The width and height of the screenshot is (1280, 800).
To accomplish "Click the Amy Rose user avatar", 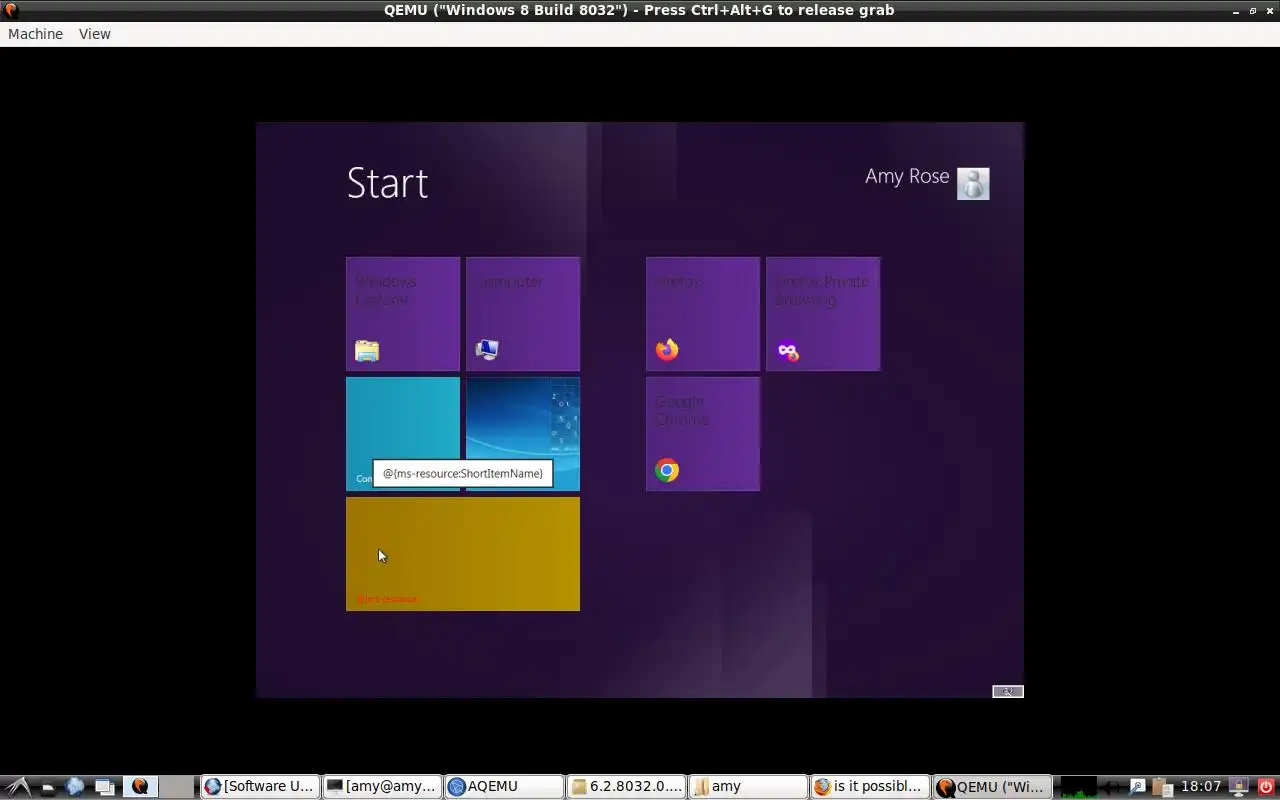I will [973, 184].
